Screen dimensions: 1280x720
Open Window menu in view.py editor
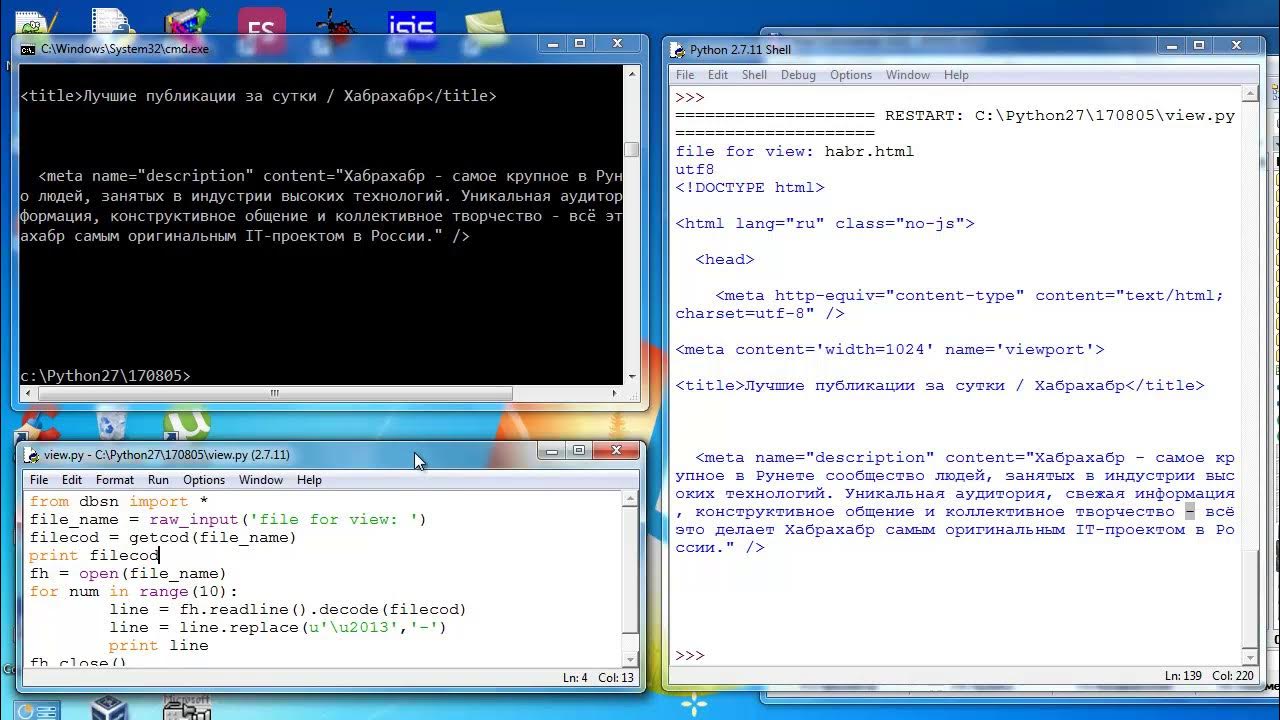click(x=261, y=480)
